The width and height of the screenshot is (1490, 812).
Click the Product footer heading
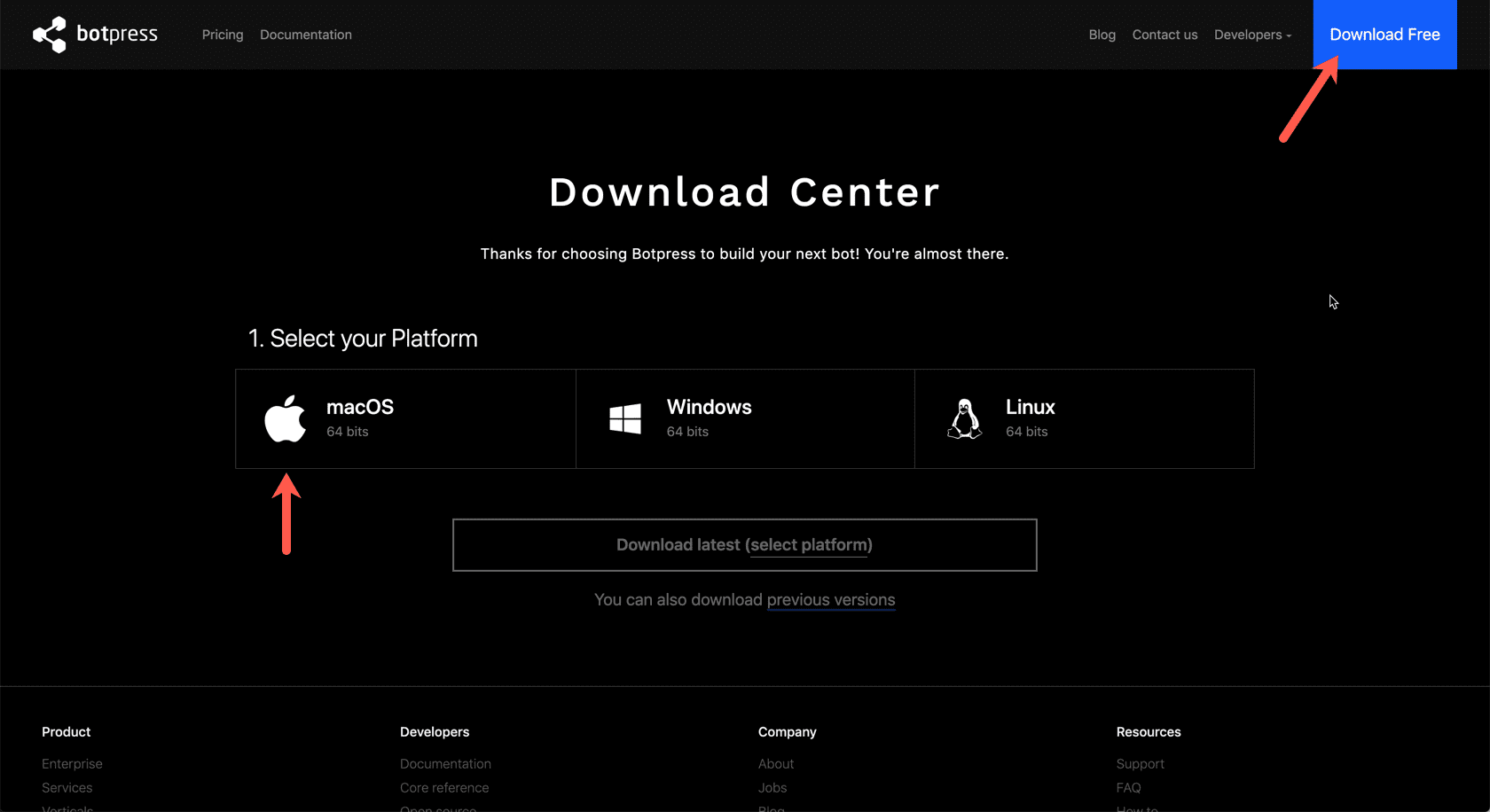(x=67, y=732)
